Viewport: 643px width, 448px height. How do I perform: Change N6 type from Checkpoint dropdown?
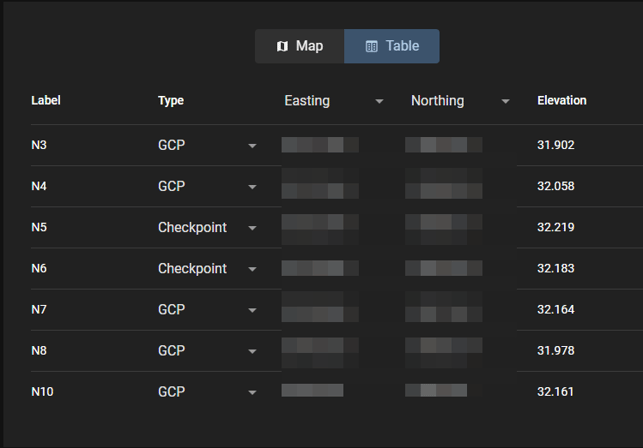tap(252, 269)
